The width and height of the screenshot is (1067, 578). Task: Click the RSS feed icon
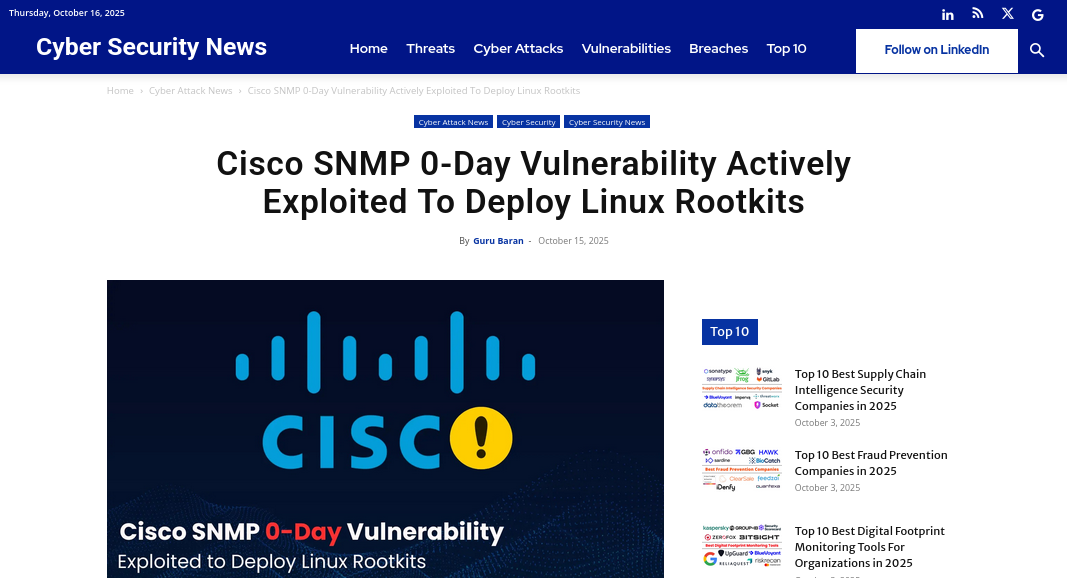977,14
